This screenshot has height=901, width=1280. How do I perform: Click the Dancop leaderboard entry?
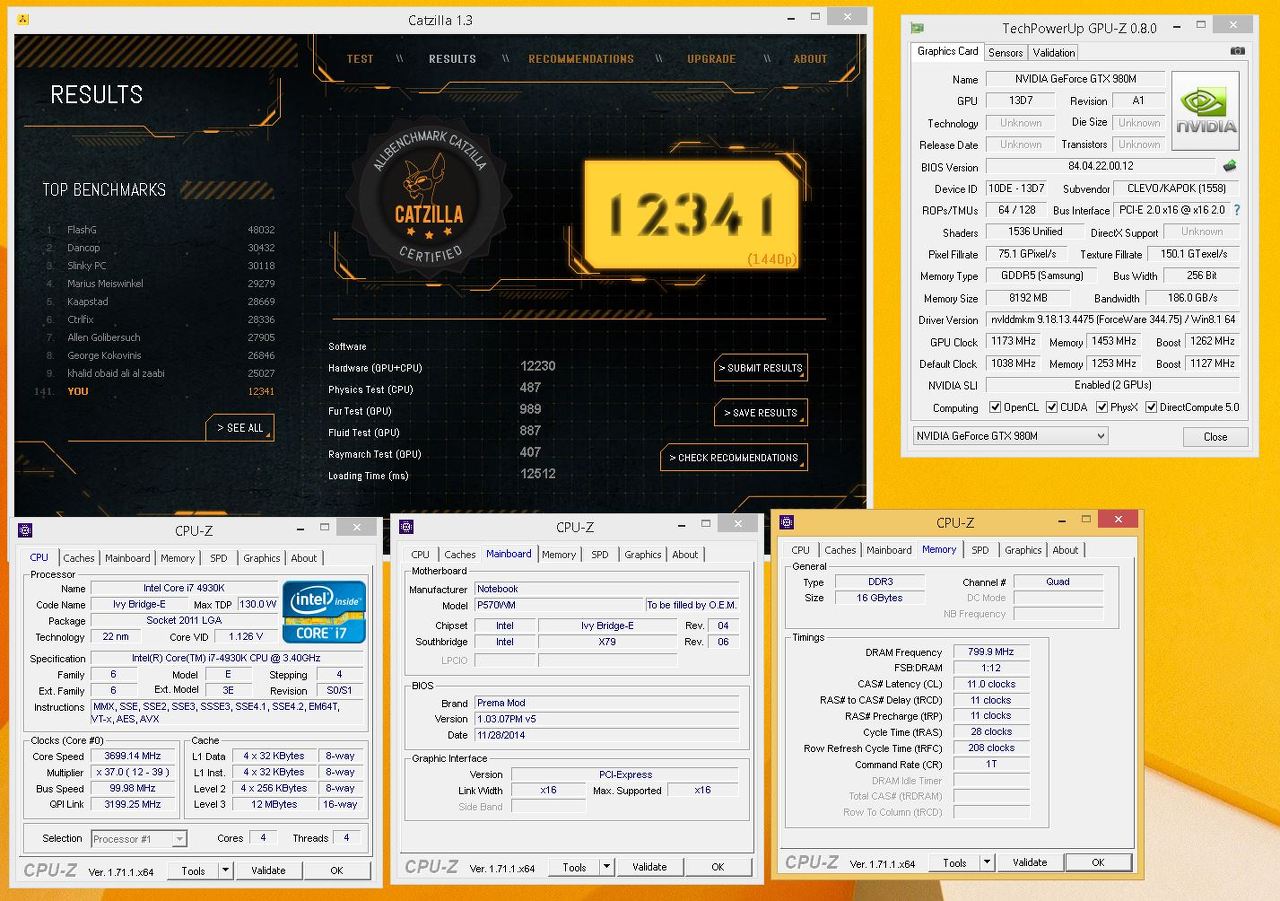tap(160, 248)
